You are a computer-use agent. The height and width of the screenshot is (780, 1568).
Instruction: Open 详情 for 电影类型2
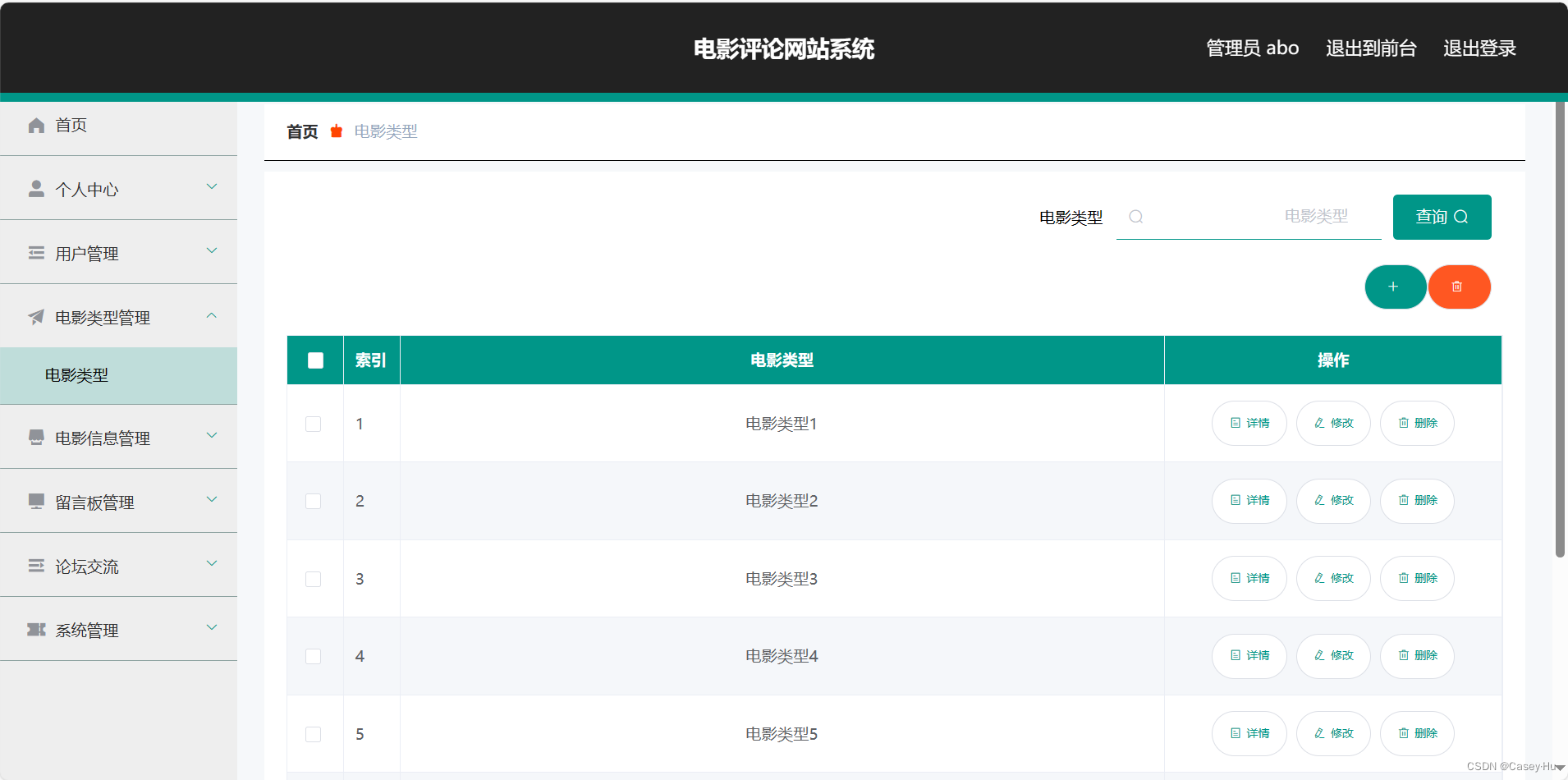coord(1249,500)
